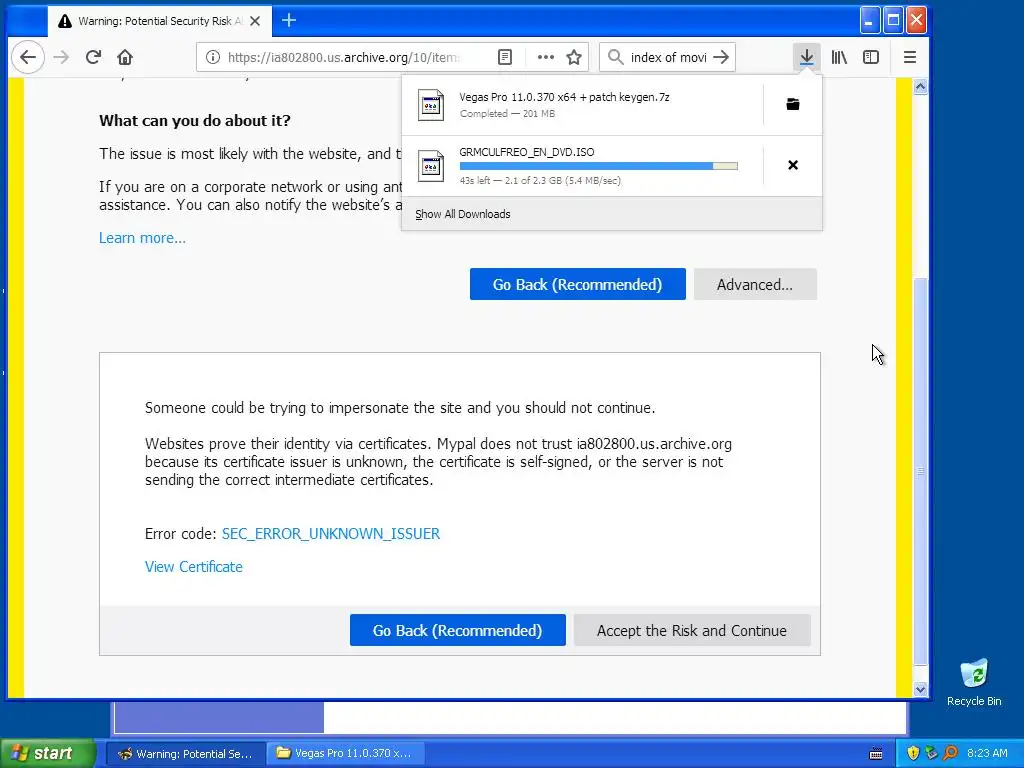The height and width of the screenshot is (768, 1024).
Task: Select GRMCULFREO_EN_DVD.ISO file name
Action: [x=527, y=152]
